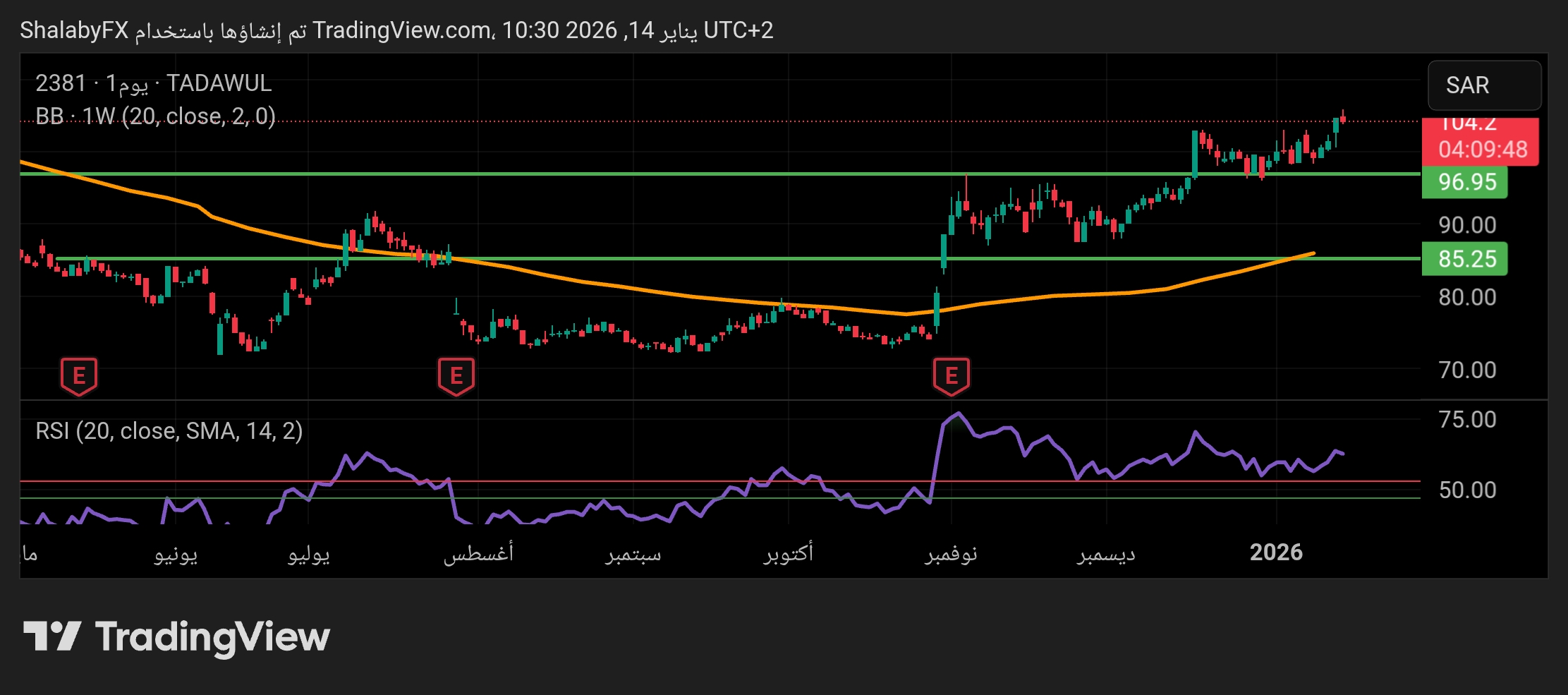Click the ShalabyFX author name in header
This screenshot has width=1568, height=695.
[x=74, y=30]
